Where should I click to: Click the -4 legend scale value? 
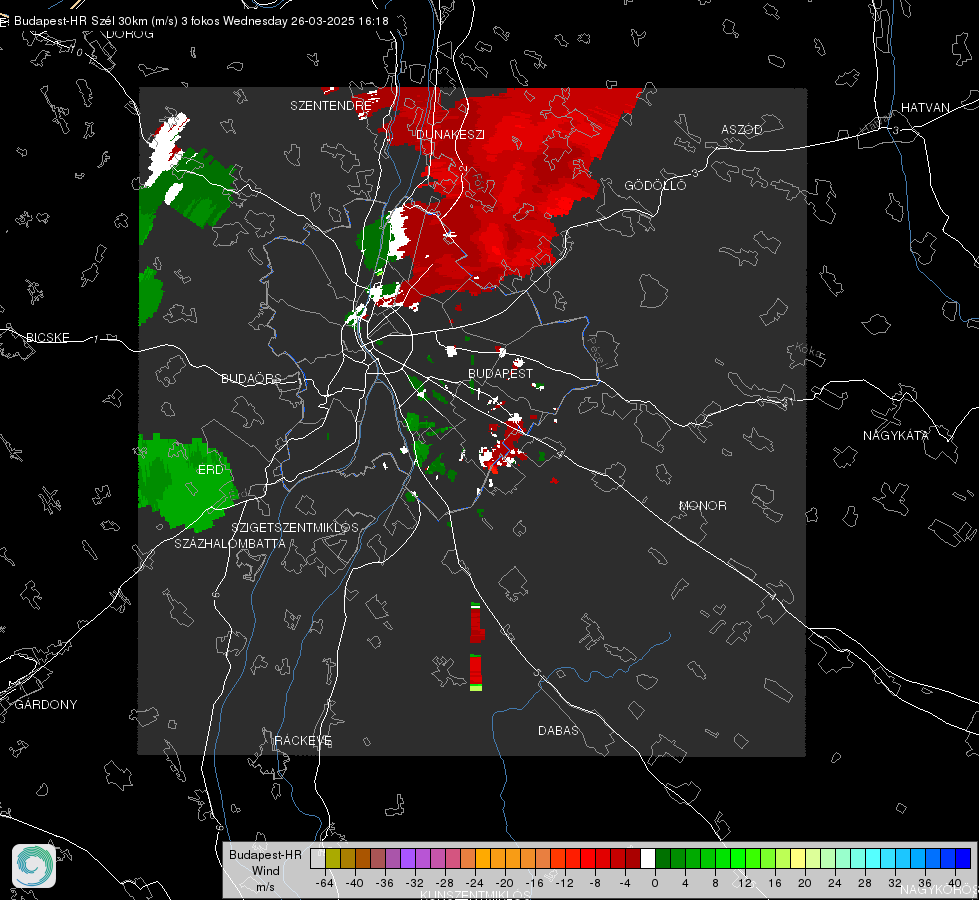[x=626, y=883]
